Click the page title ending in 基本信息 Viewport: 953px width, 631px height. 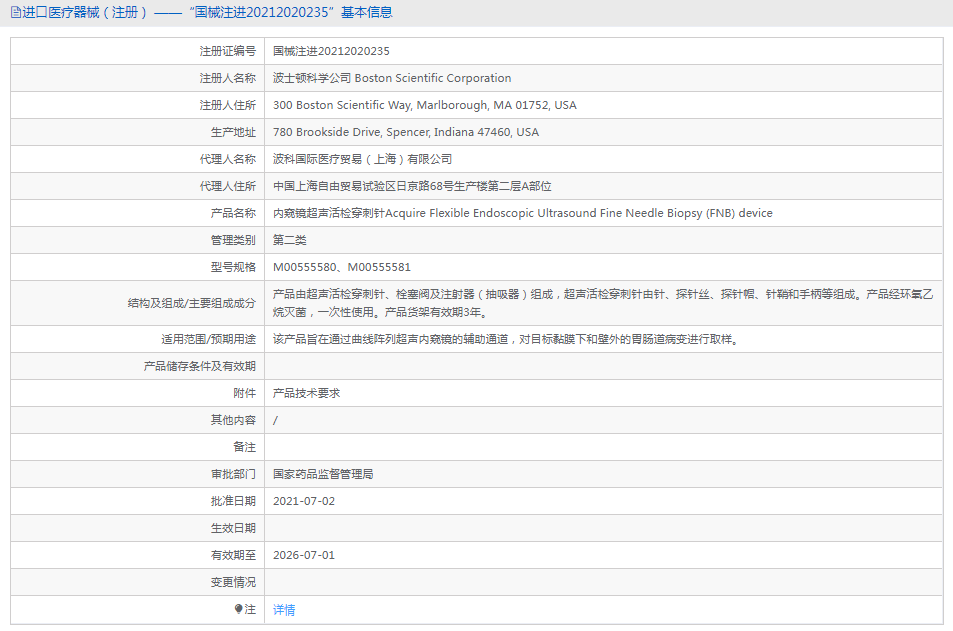207,13
